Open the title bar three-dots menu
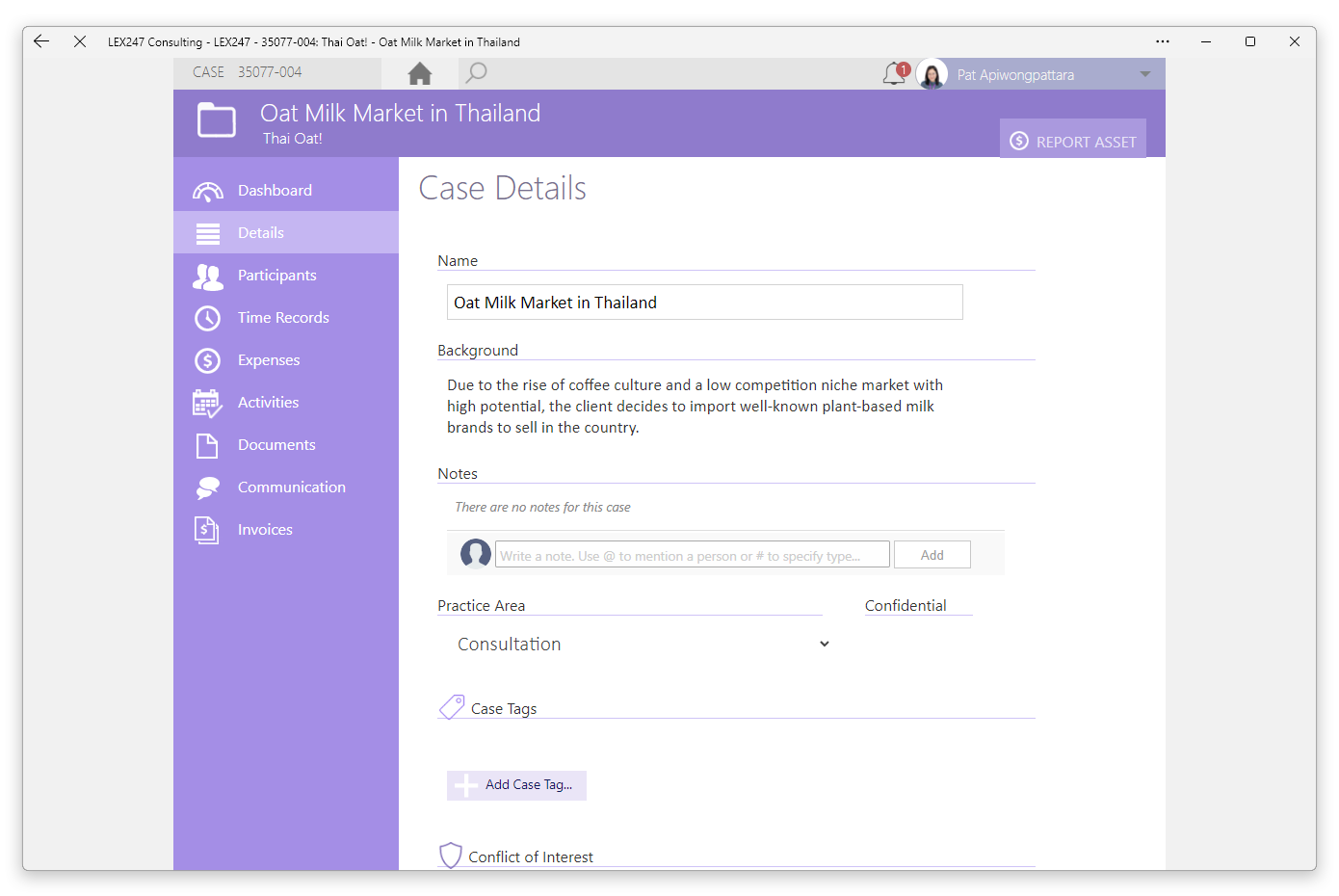 pyautogui.click(x=1163, y=41)
